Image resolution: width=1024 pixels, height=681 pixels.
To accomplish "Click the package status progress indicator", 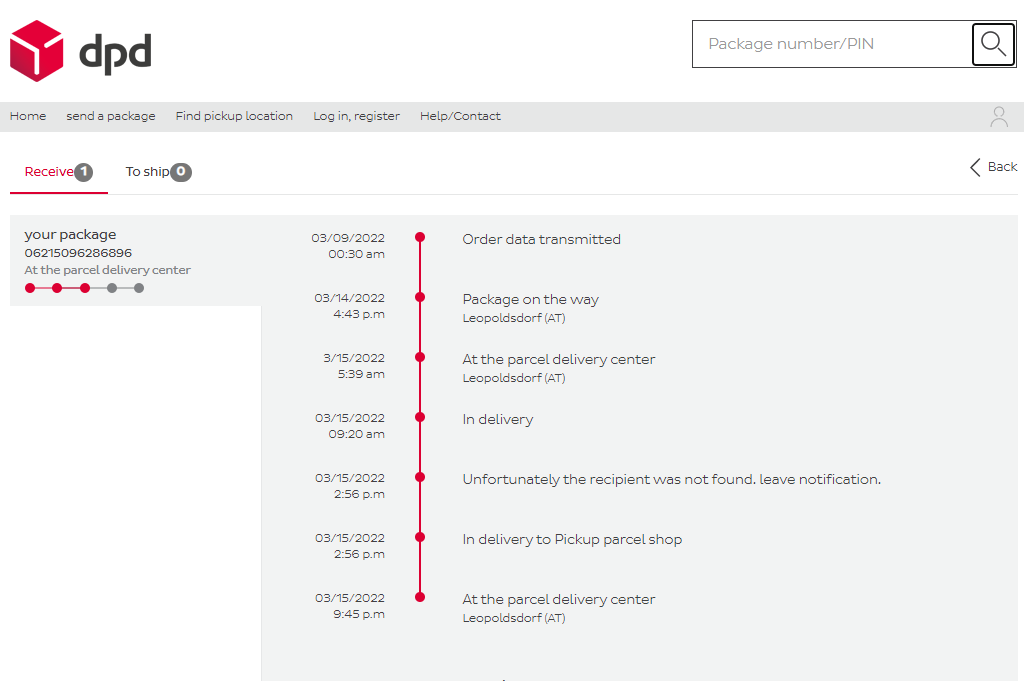I will [x=84, y=288].
